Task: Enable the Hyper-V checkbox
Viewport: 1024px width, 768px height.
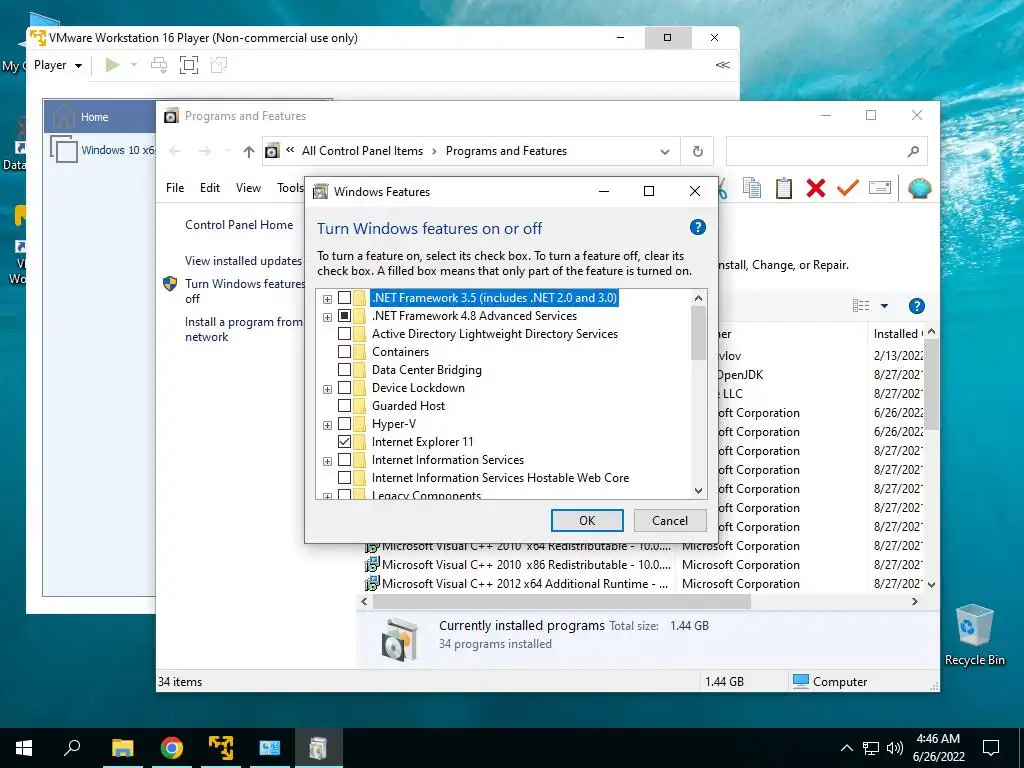Action: click(344, 424)
